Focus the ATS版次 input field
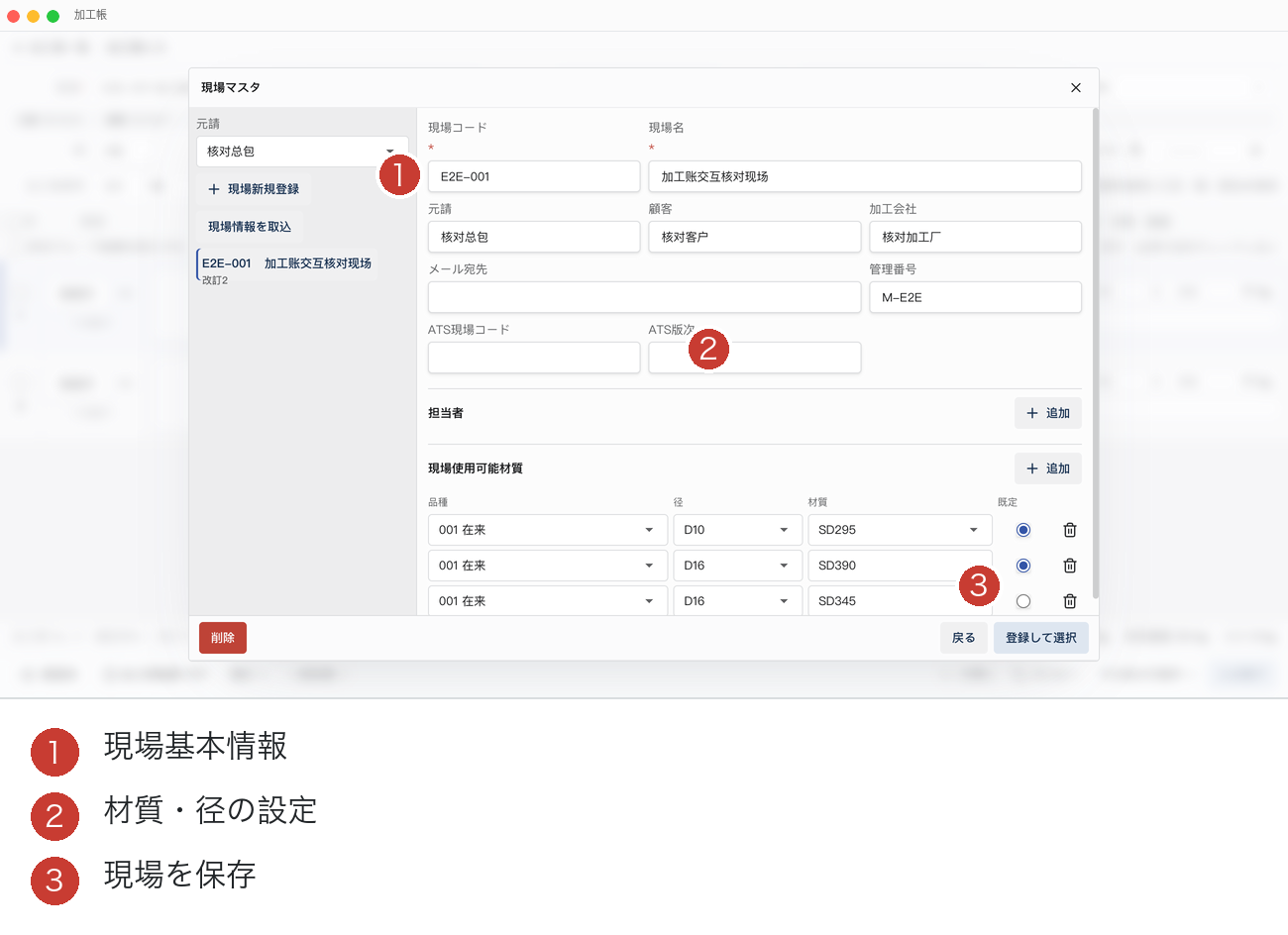1288x935 pixels. (x=755, y=358)
